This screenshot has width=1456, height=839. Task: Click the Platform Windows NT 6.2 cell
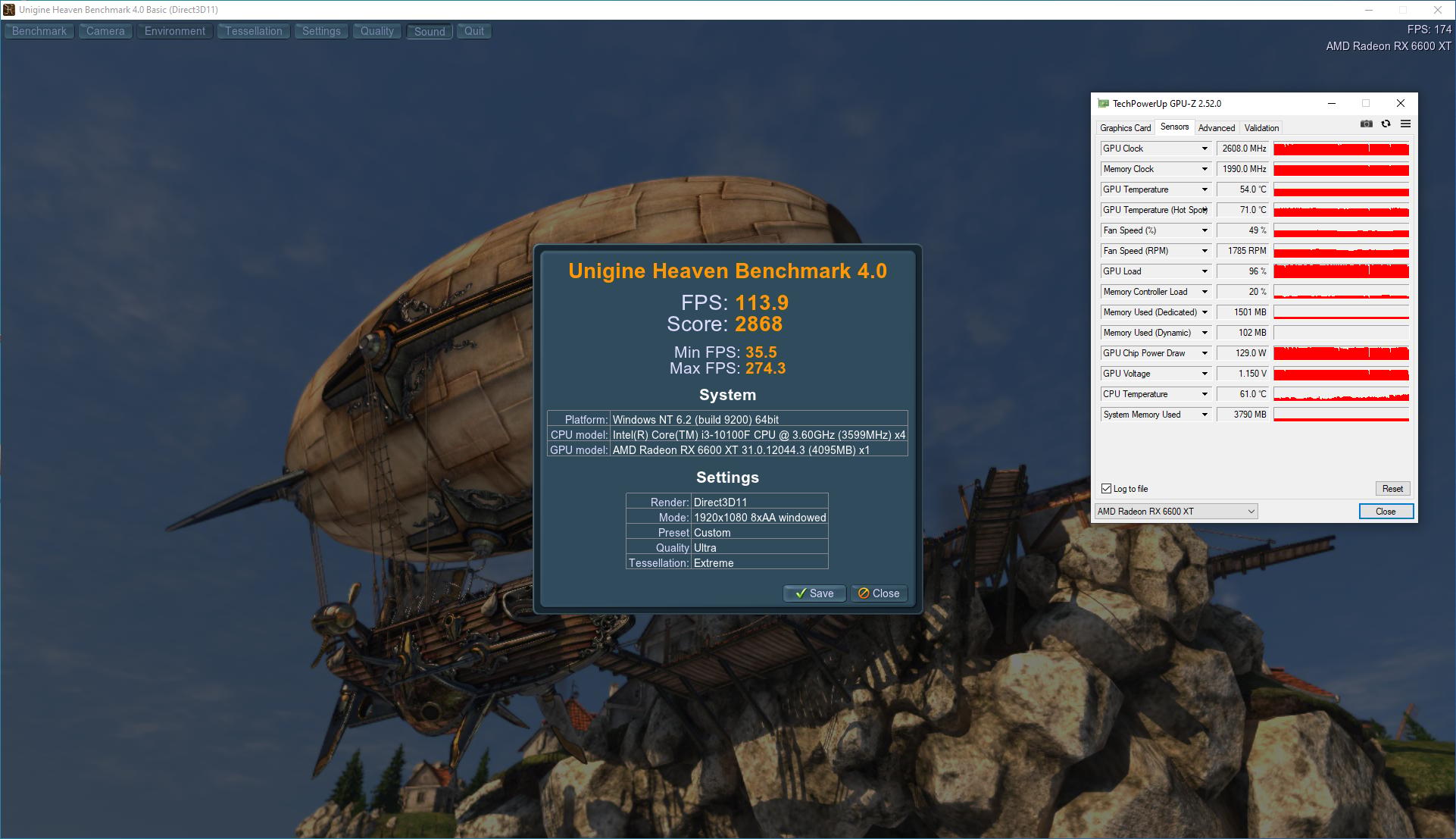pyautogui.click(x=759, y=419)
